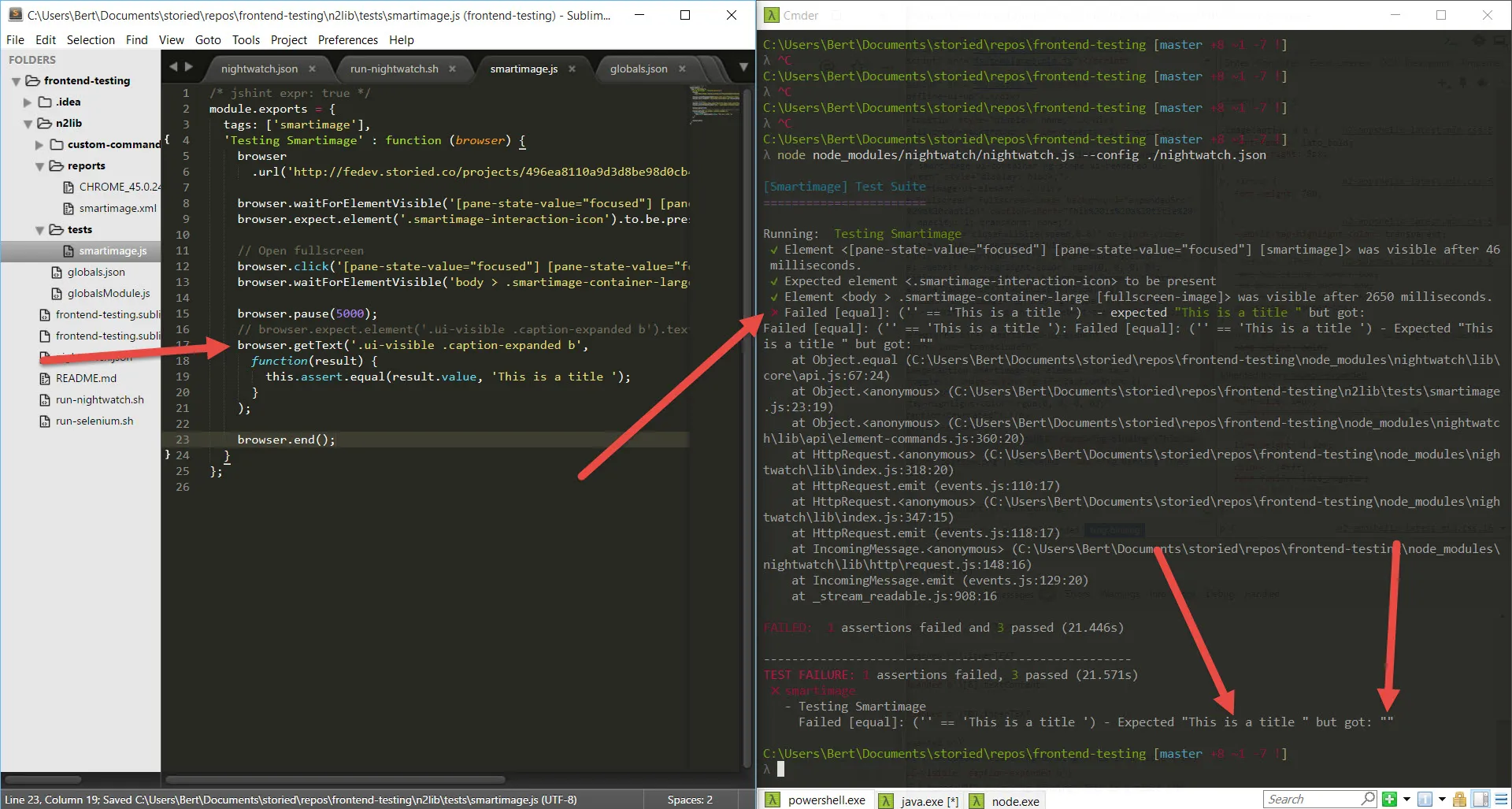Click the search magnifier icon in Cmder
The image size is (1512, 809).
coord(1368,799)
